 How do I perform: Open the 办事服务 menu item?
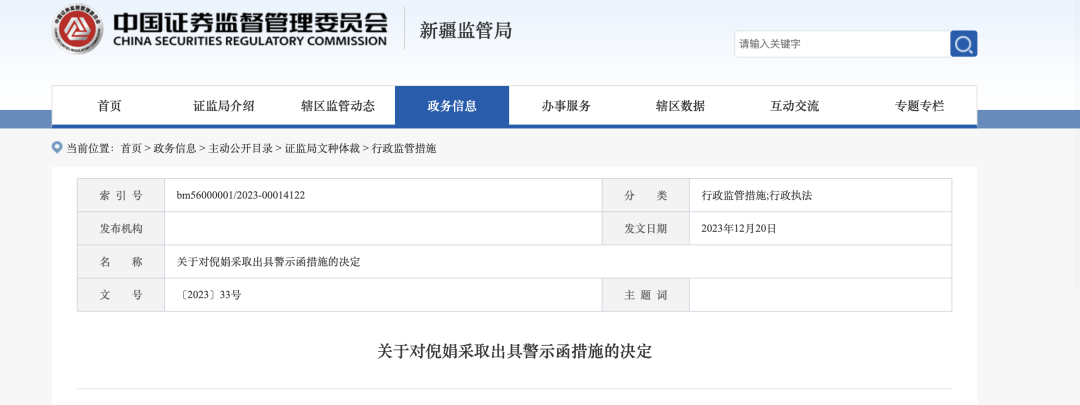(566, 106)
